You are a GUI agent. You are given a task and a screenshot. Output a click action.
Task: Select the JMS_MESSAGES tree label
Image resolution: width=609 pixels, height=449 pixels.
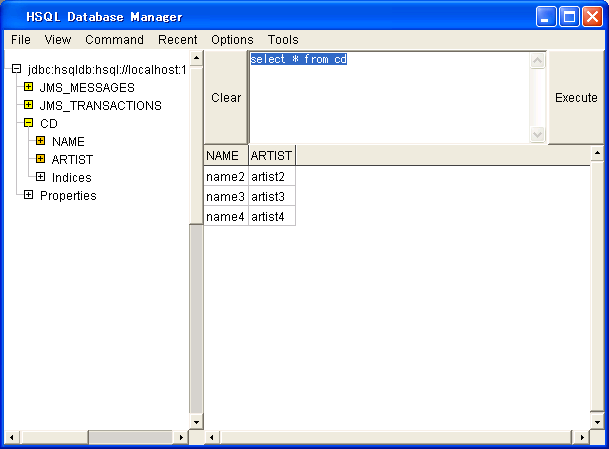click(x=87, y=87)
